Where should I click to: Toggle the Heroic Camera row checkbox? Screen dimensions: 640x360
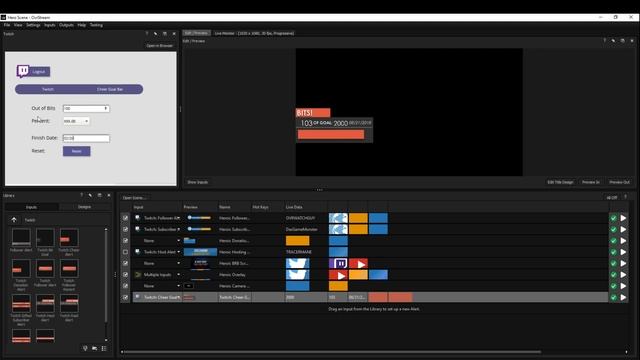(125, 286)
